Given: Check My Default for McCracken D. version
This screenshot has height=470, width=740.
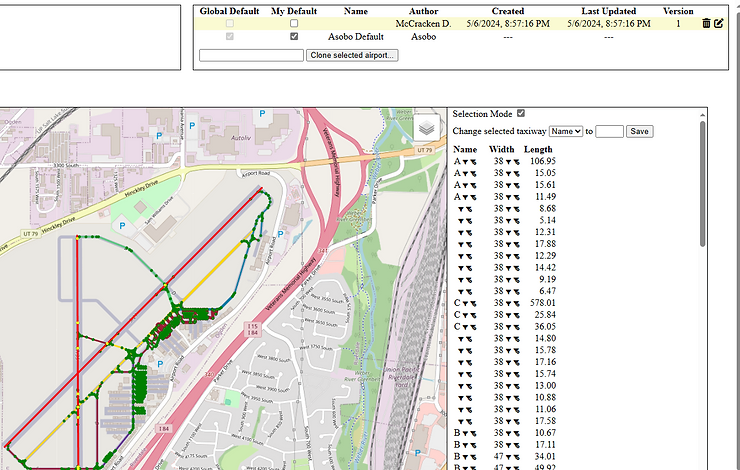Looking at the screenshot, I should (294, 23).
